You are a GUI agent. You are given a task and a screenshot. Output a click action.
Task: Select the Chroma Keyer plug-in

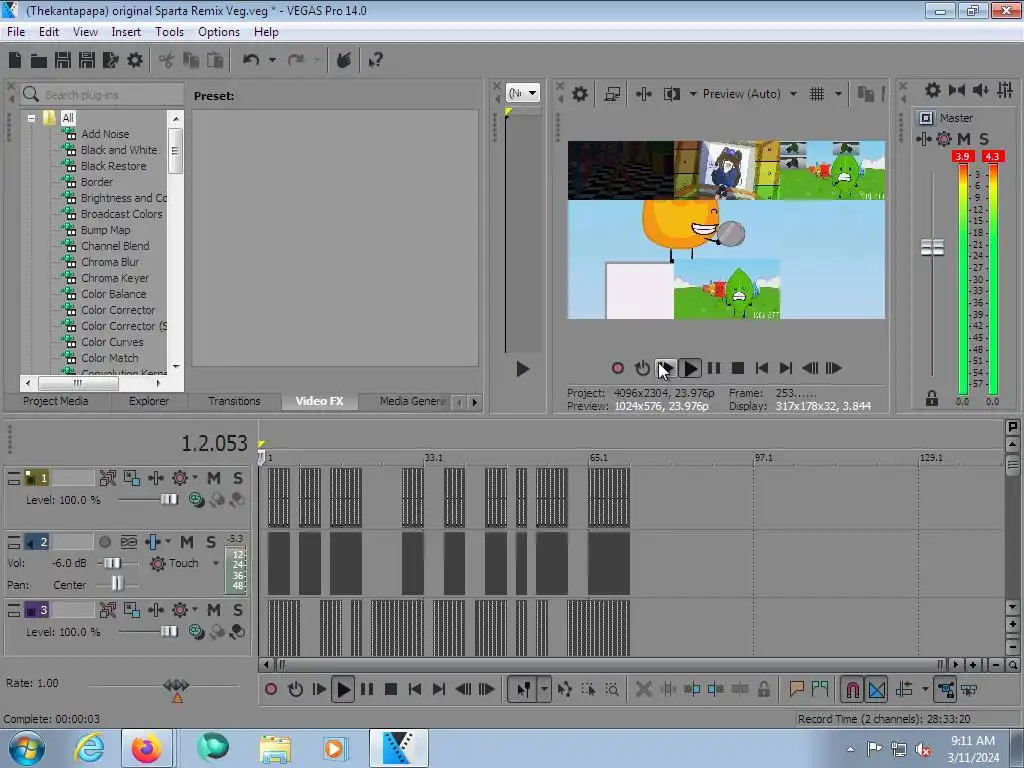115,278
